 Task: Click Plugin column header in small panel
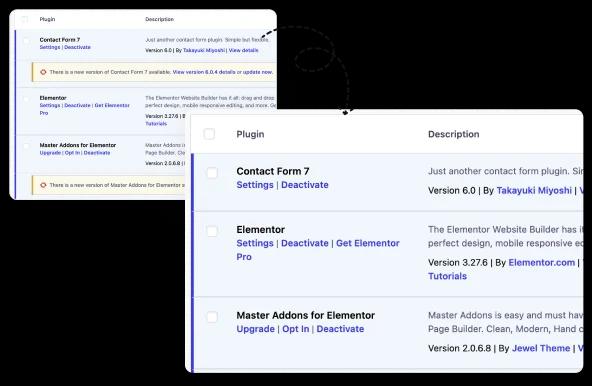[47, 19]
